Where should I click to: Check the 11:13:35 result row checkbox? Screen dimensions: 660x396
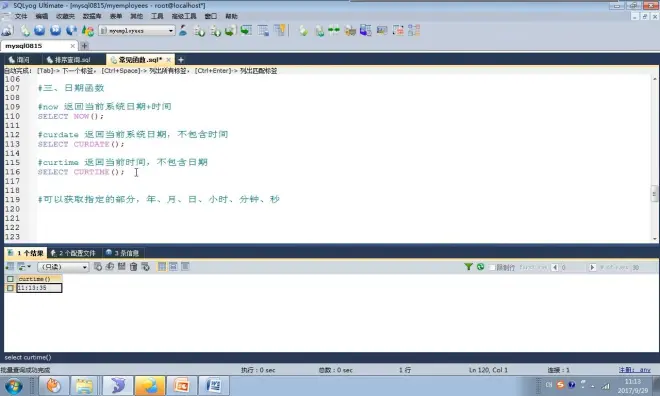pos(10,288)
